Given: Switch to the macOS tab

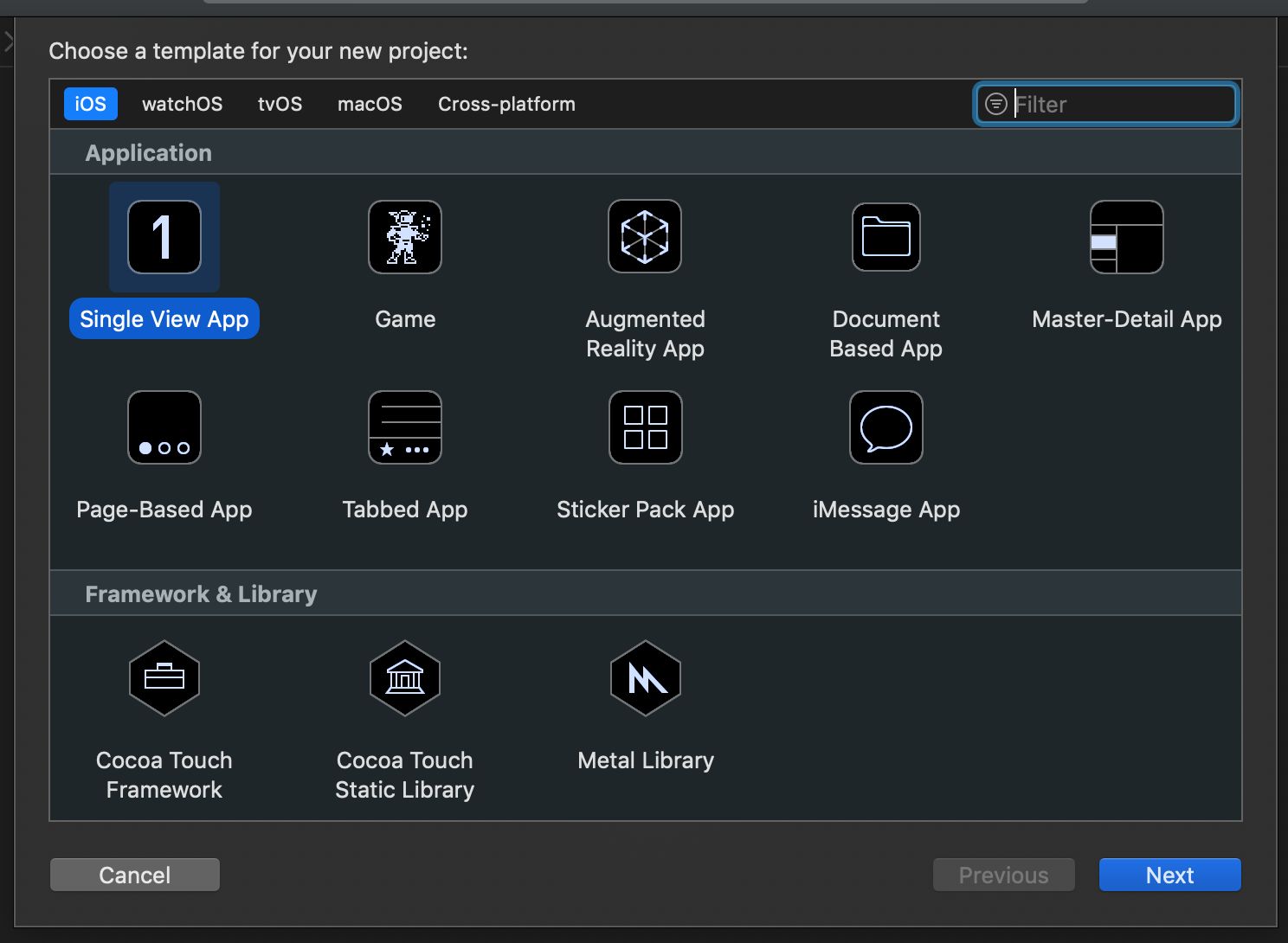Looking at the screenshot, I should click(370, 104).
